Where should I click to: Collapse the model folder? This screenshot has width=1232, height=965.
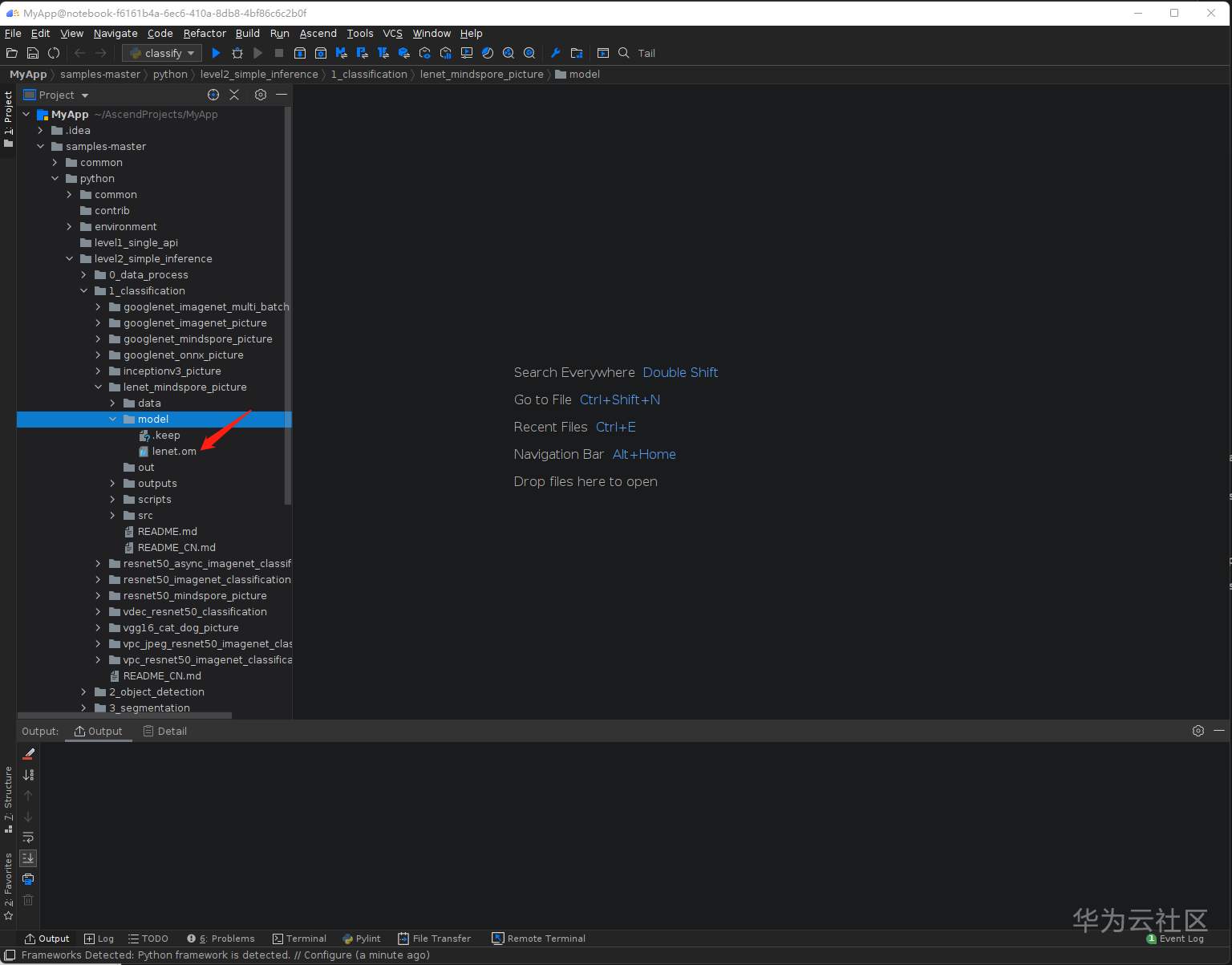pos(113,419)
